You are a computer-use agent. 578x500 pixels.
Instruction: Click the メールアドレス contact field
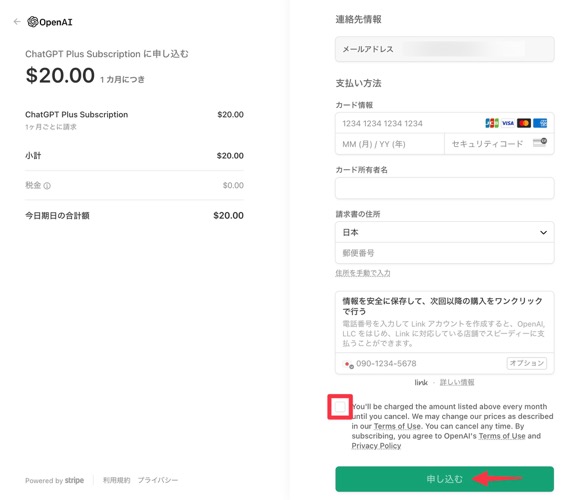pos(445,49)
